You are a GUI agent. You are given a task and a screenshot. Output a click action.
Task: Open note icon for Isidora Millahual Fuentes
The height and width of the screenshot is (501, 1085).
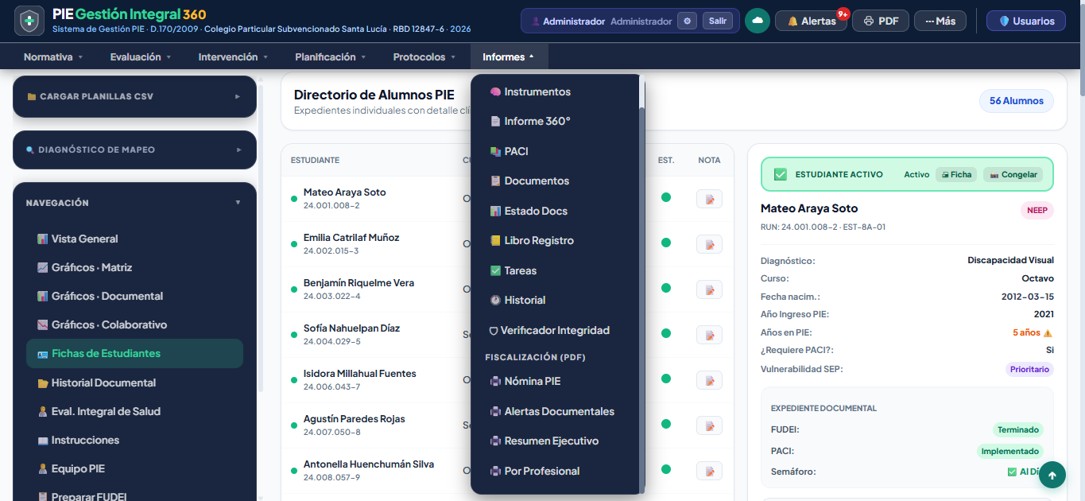coord(709,381)
